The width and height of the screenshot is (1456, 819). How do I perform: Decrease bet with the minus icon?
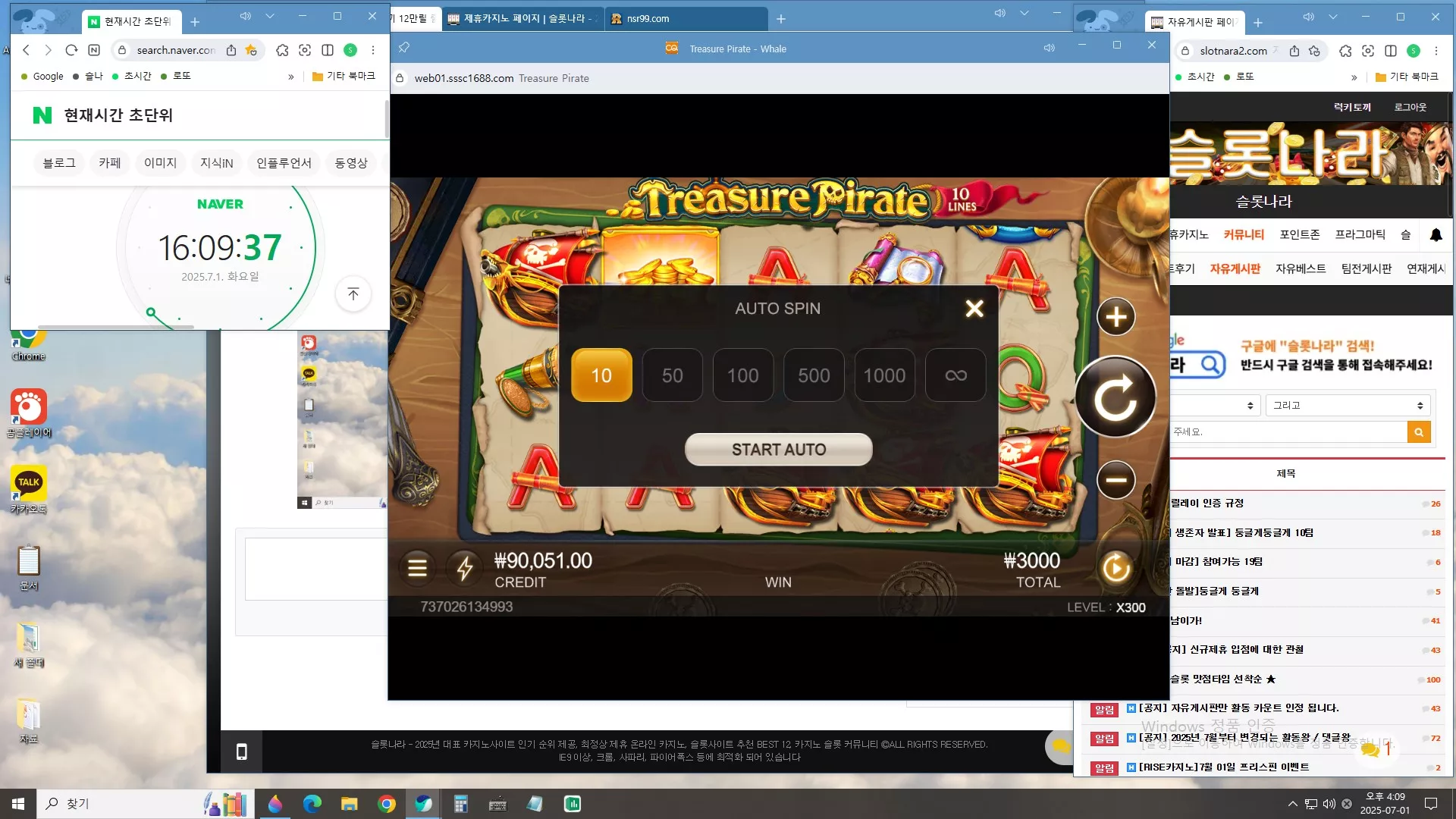1116,480
